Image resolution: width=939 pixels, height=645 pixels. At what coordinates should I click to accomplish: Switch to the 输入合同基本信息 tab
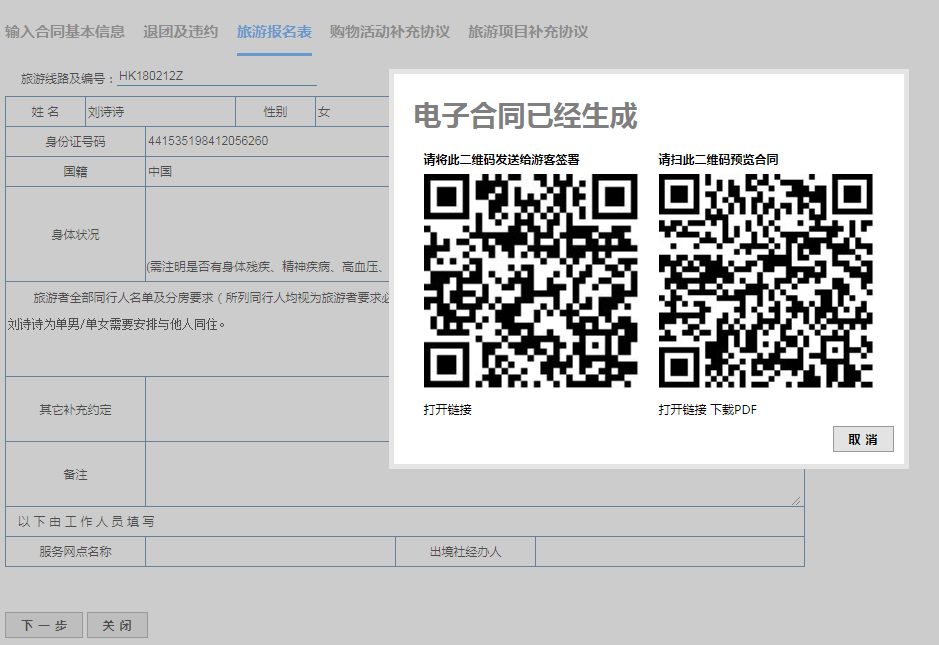65,32
